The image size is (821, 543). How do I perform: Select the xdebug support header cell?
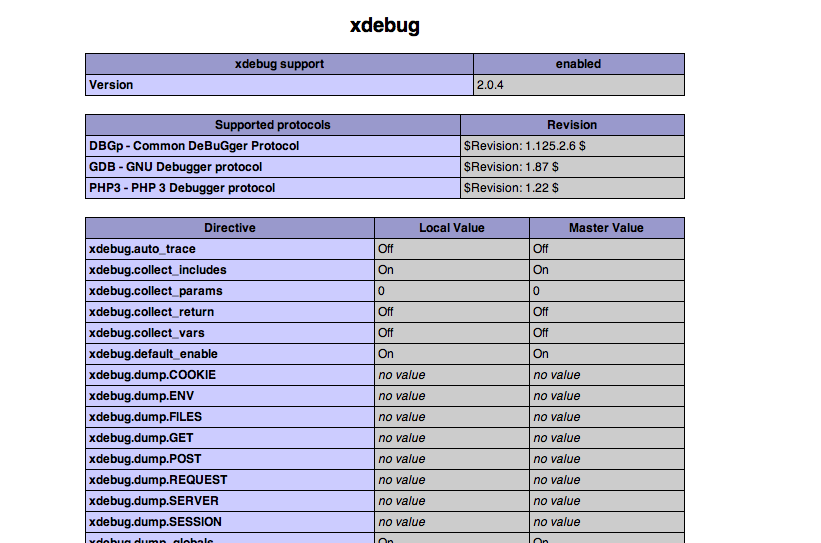click(x=280, y=64)
